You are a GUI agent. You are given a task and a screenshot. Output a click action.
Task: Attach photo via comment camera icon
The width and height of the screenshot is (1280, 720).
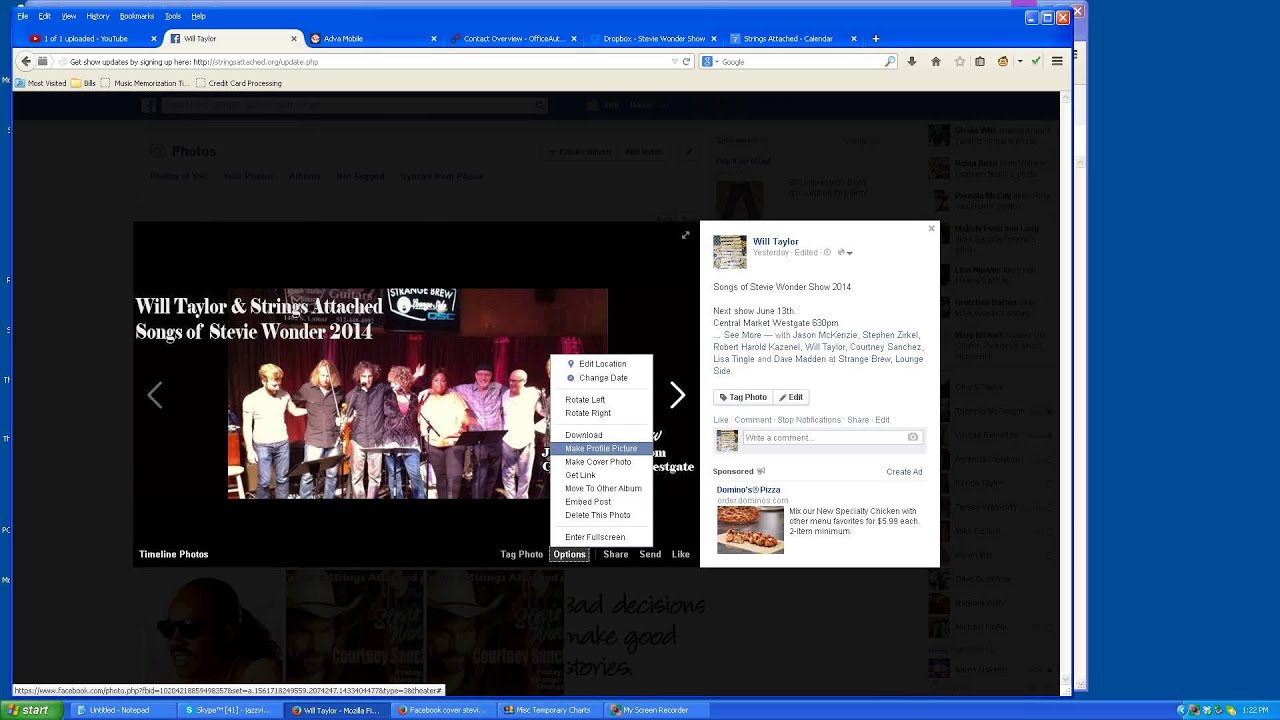click(x=912, y=437)
